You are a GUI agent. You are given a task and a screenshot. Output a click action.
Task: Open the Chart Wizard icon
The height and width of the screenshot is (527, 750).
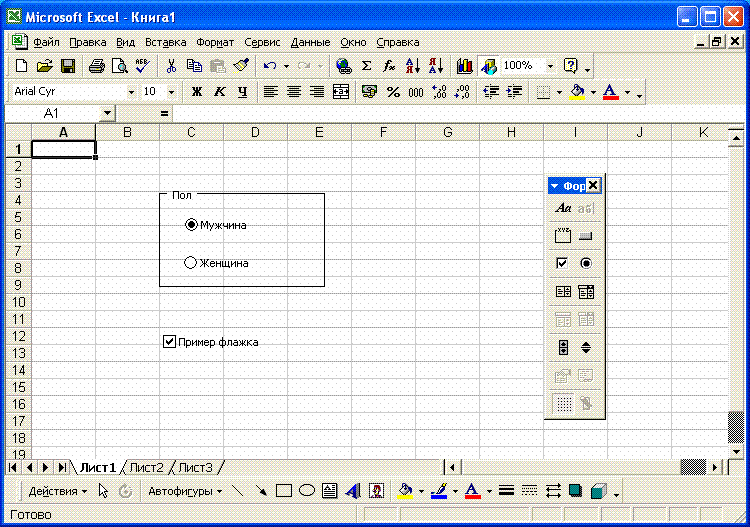[464, 66]
